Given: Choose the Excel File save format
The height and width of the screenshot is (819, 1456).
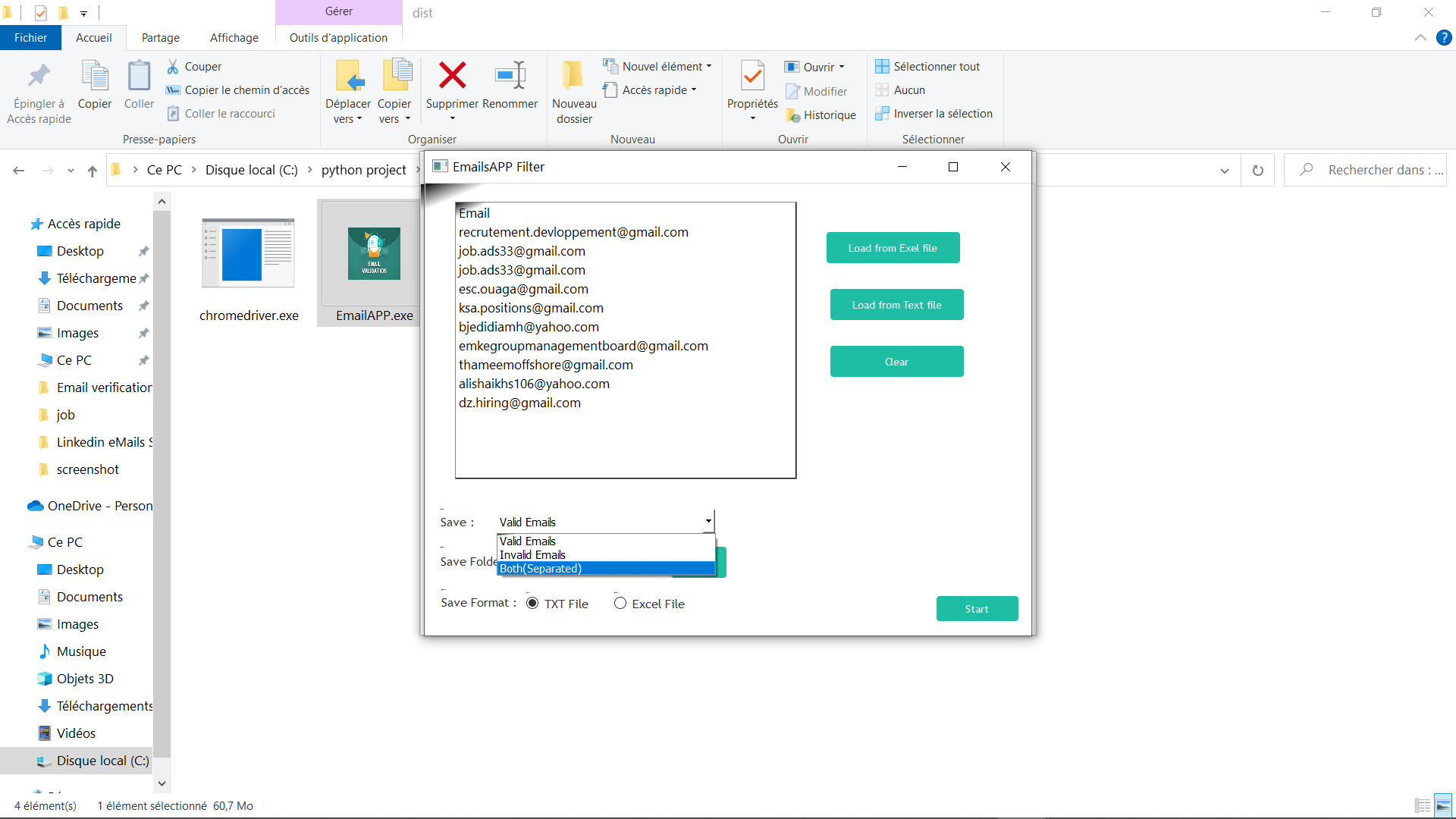Looking at the screenshot, I should pyautogui.click(x=620, y=604).
